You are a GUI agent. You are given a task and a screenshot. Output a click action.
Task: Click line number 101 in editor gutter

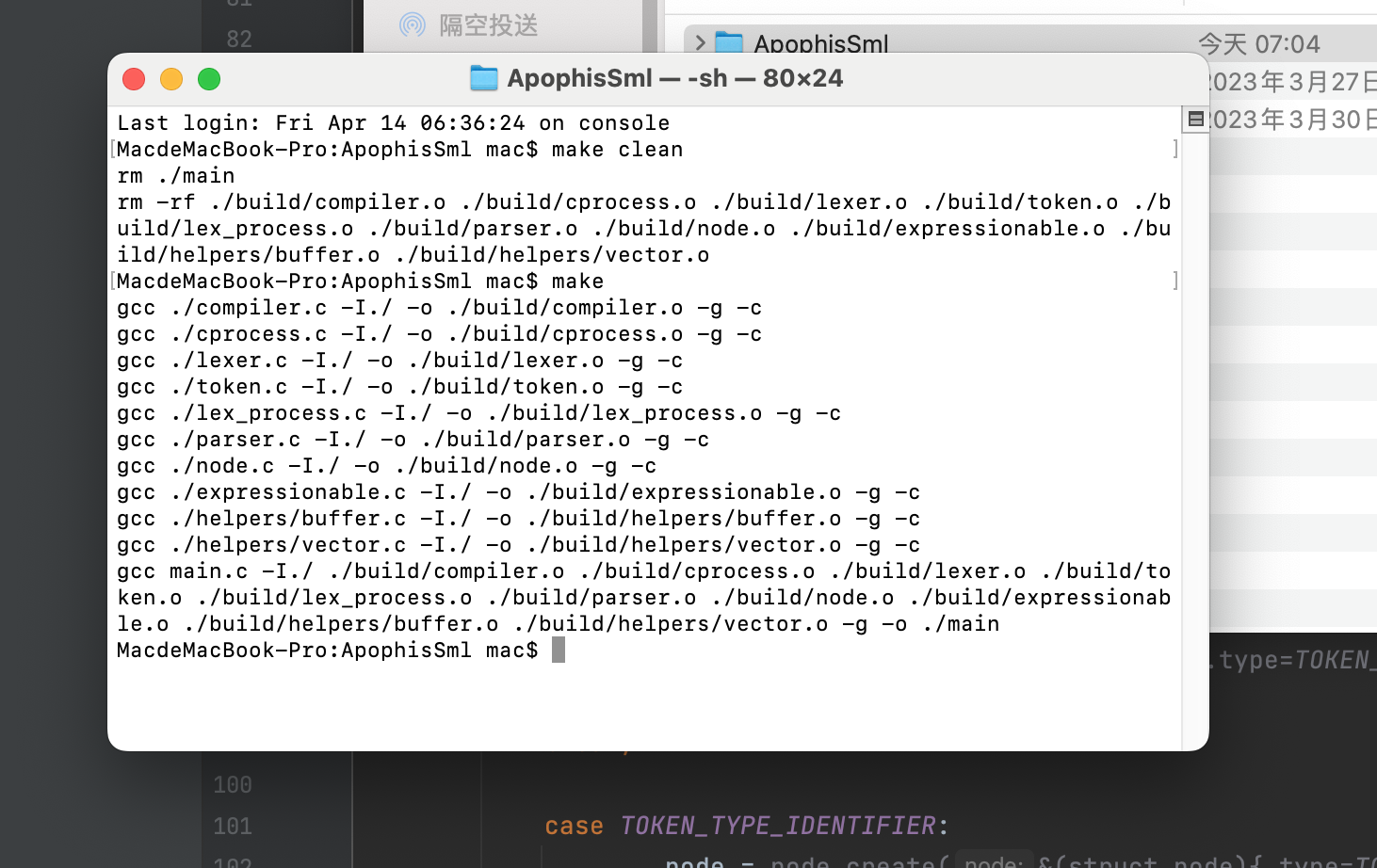[233, 826]
